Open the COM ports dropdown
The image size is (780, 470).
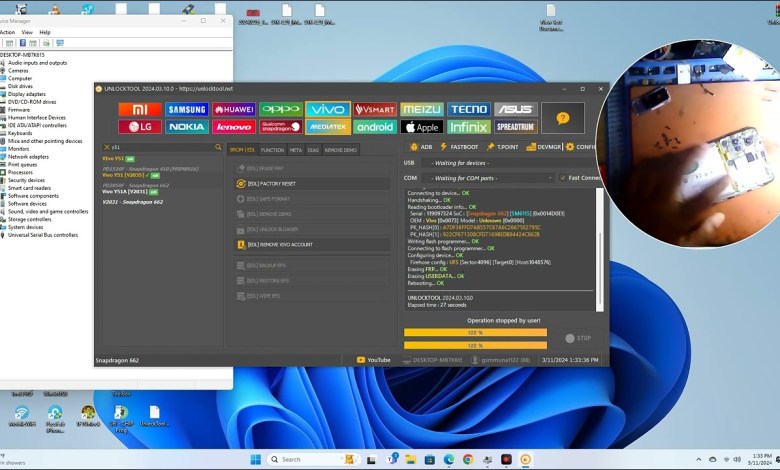(x=490, y=178)
